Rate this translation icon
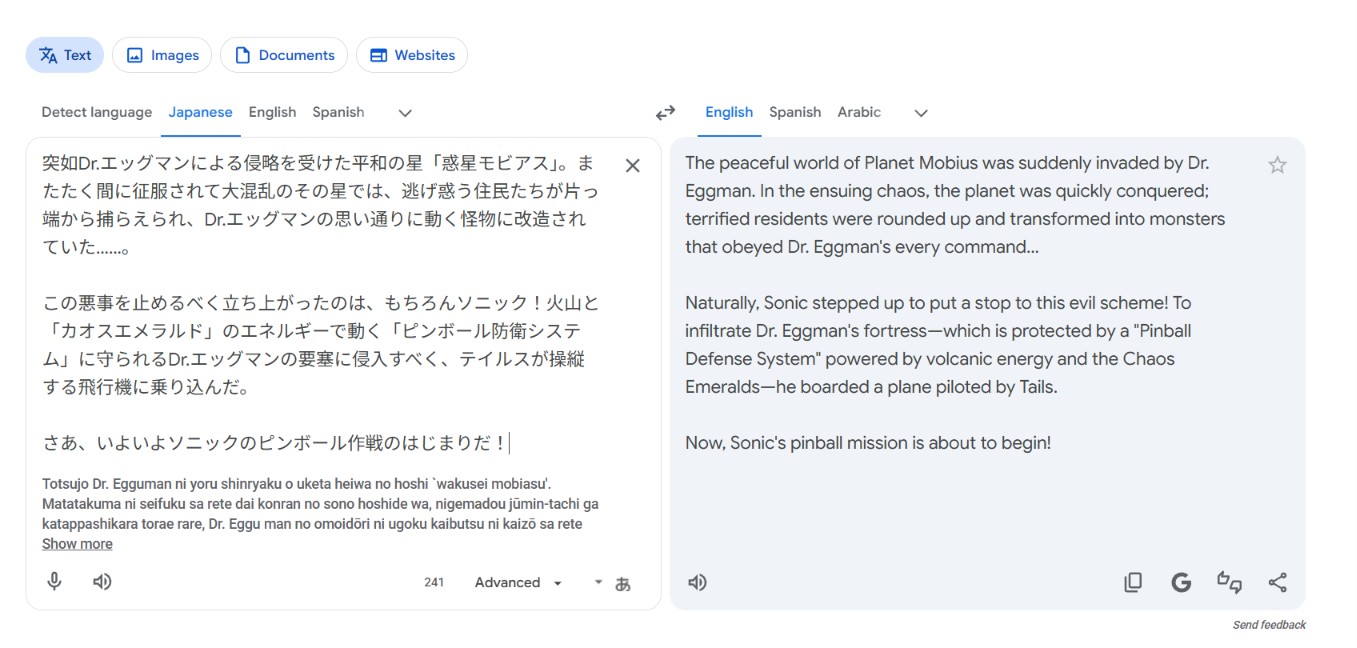The width and height of the screenshot is (1357, 648). (x=1229, y=582)
